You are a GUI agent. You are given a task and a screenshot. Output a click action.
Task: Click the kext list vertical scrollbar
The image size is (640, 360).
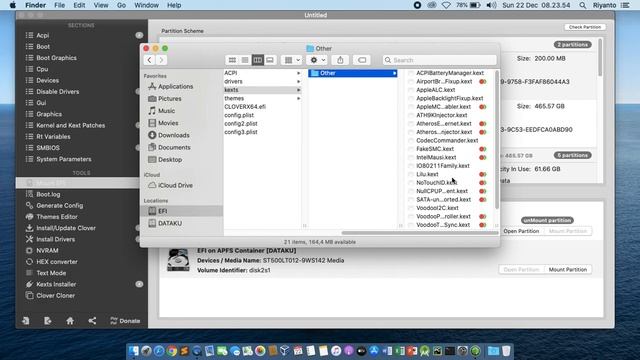[497, 140]
